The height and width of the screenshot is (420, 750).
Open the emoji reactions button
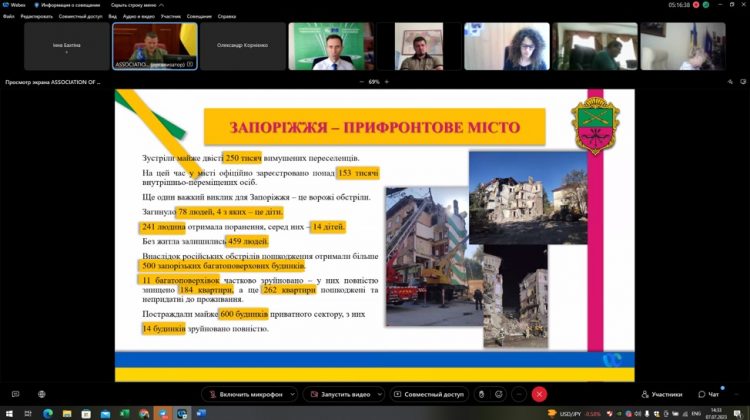tap(500, 394)
